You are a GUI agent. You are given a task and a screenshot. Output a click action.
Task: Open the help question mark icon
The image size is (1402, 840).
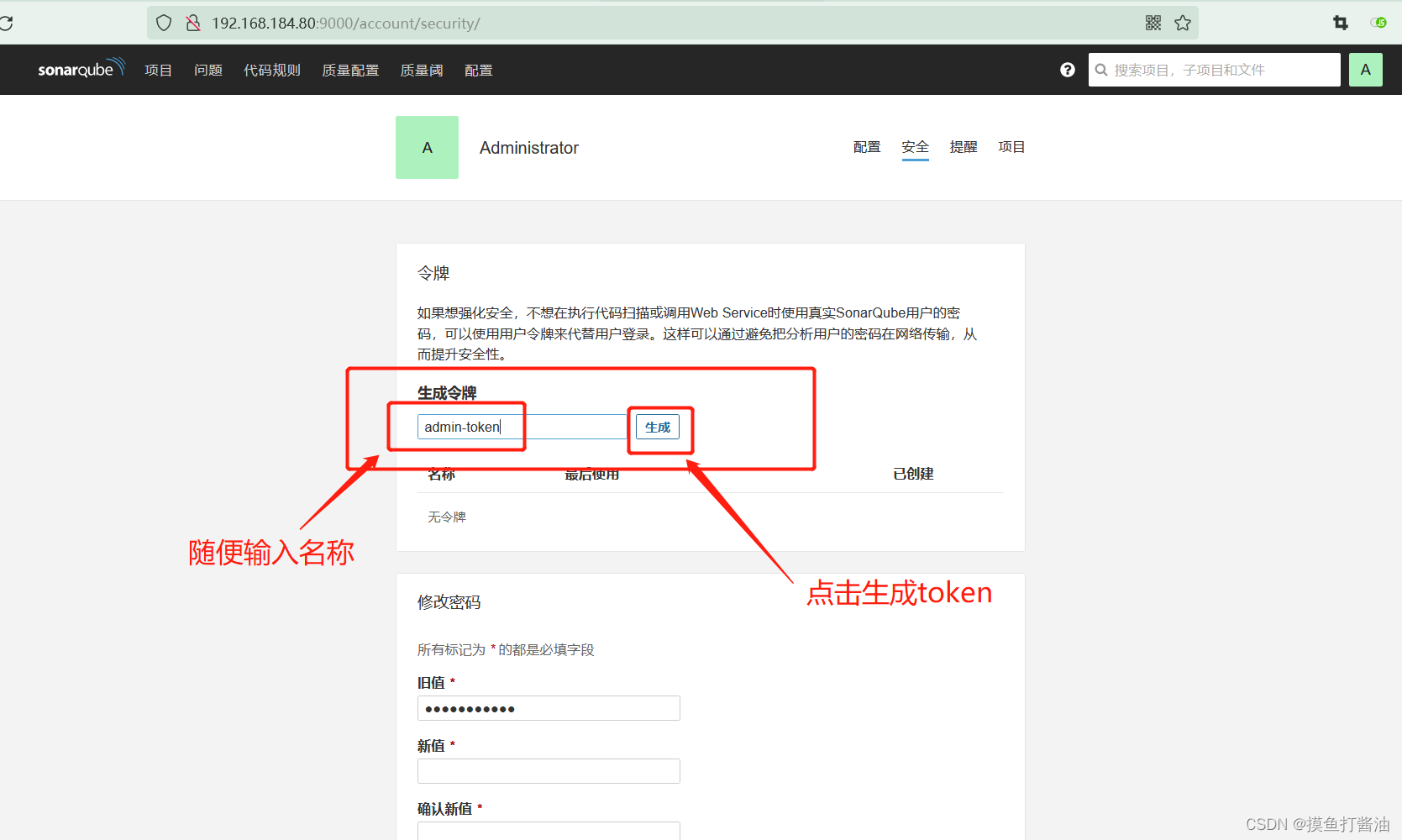pyautogui.click(x=1068, y=70)
